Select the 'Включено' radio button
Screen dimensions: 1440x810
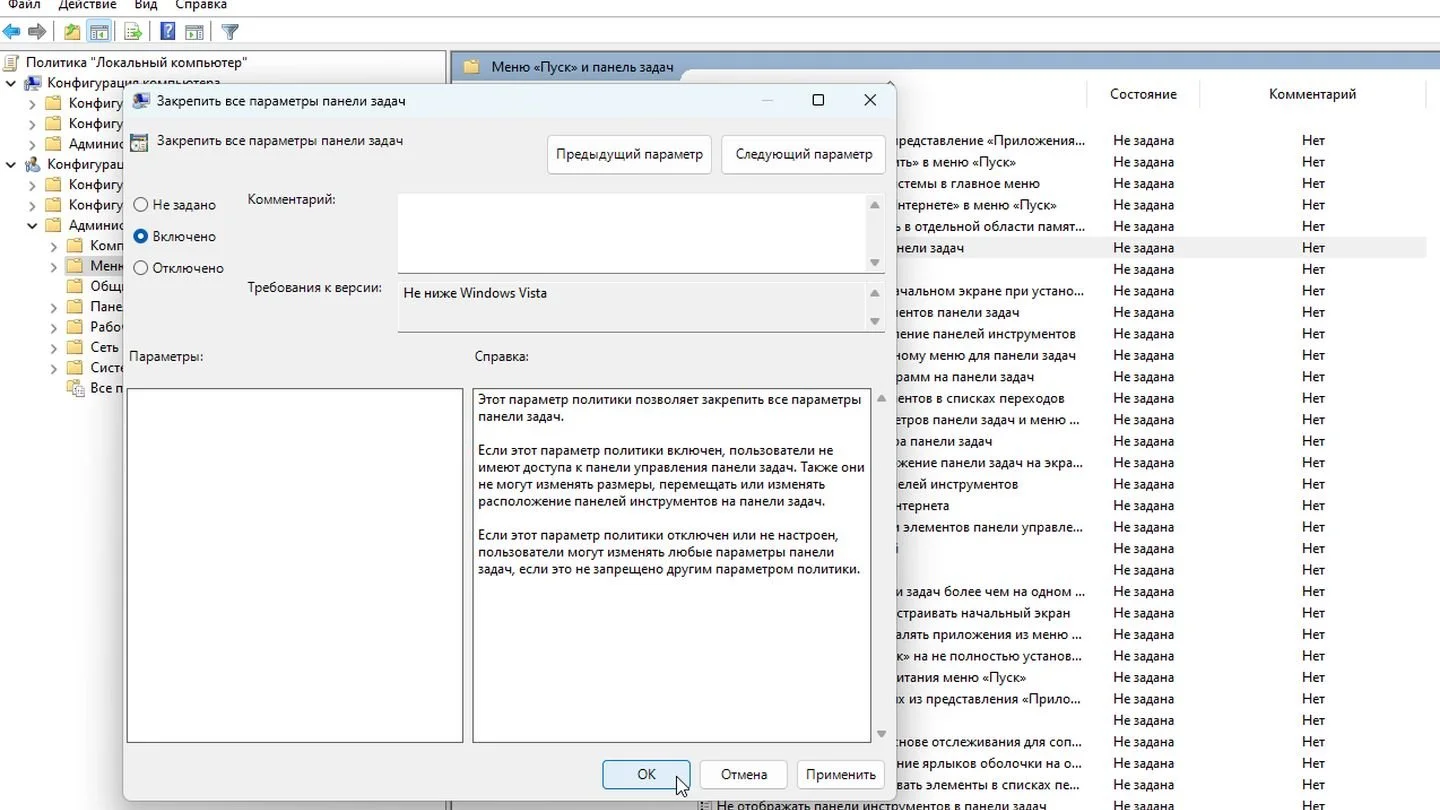[x=140, y=236]
